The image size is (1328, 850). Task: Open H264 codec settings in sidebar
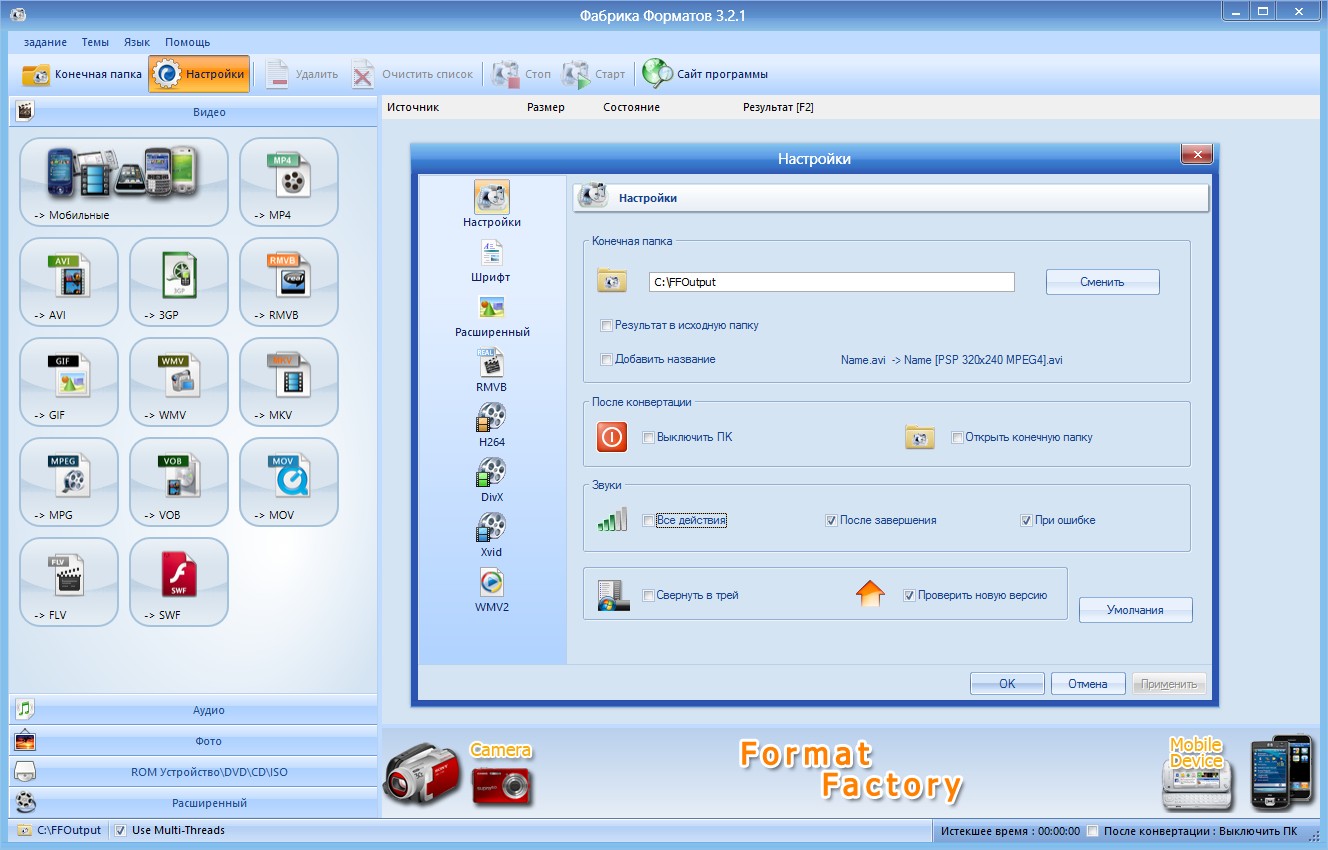[491, 426]
